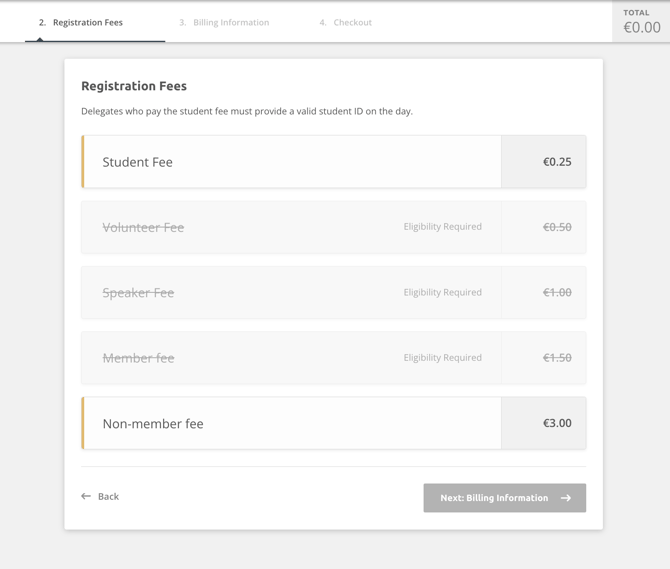Click the struck-through Member fee row
The height and width of the screenshot is (569, 670).
coord(334,358)
